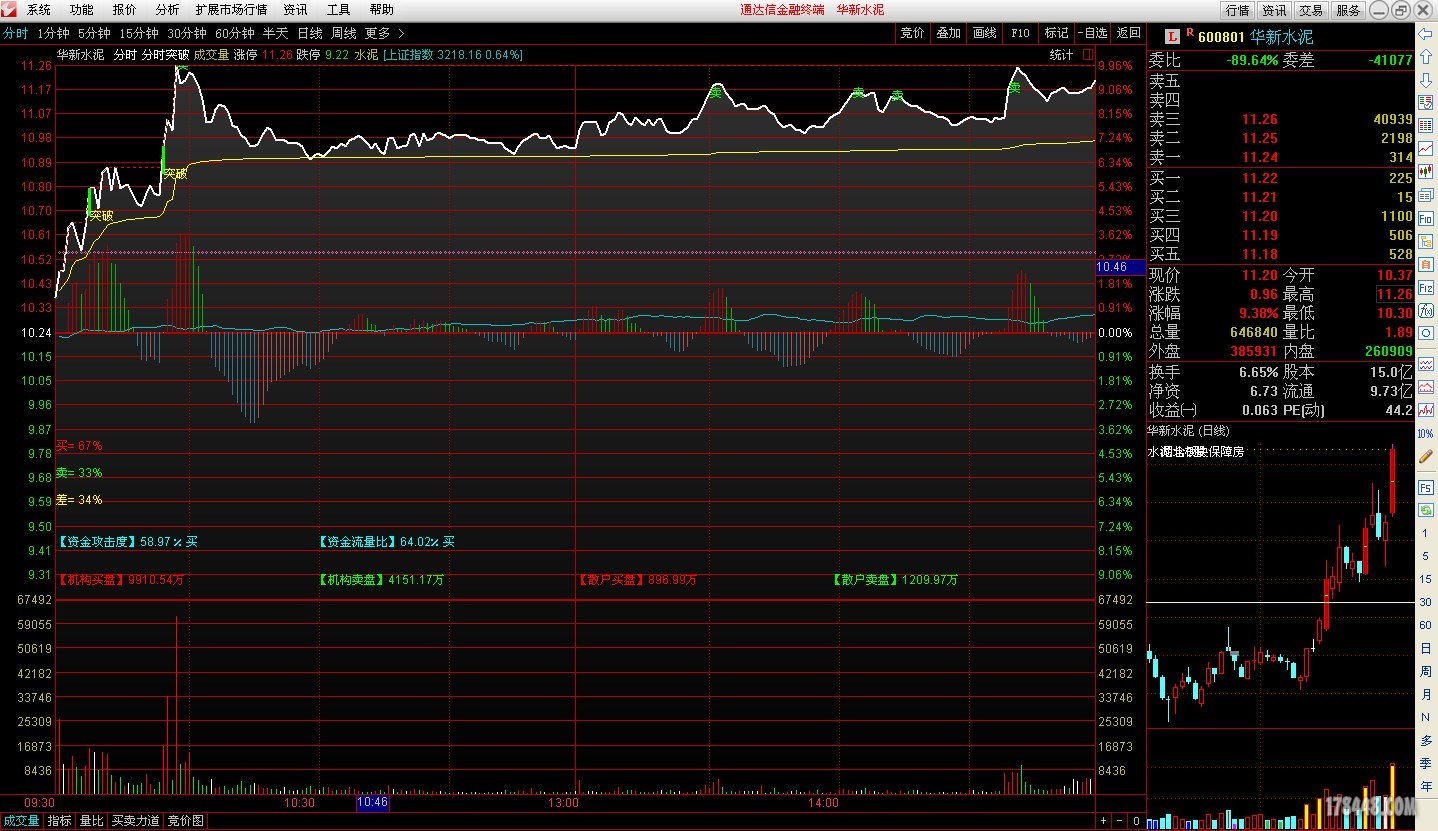Select 季 quarterly period in right sidebar
Screen dimensions: 1438x831
pos(1426,763)
